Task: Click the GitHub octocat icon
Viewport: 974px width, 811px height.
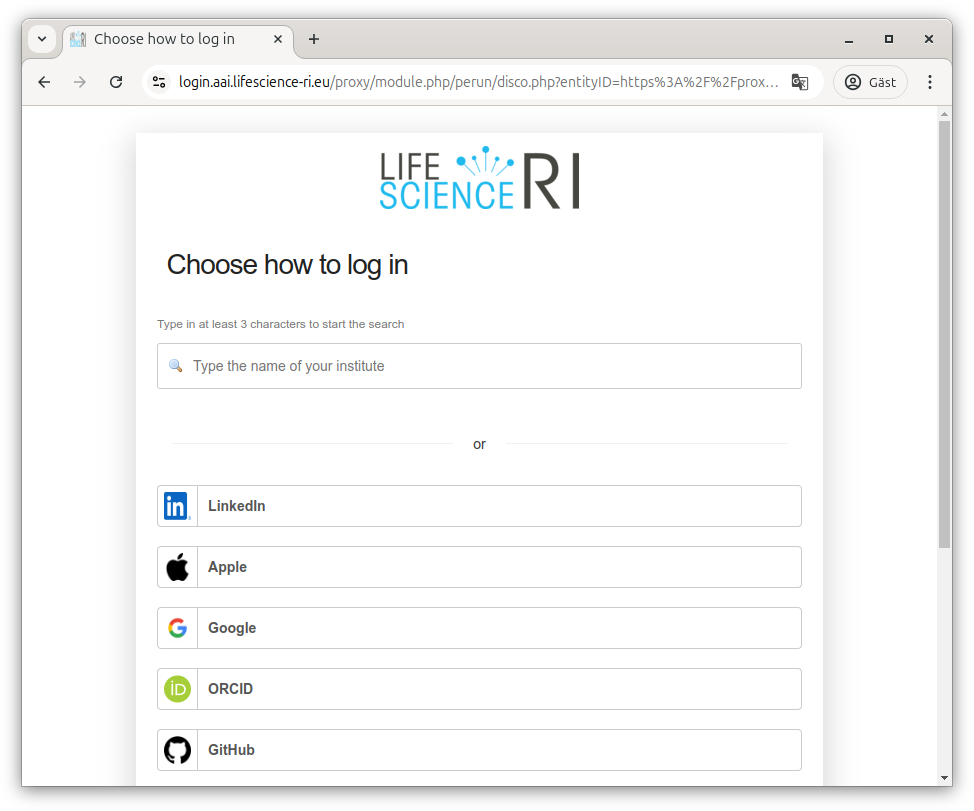Action: [178, 750]
